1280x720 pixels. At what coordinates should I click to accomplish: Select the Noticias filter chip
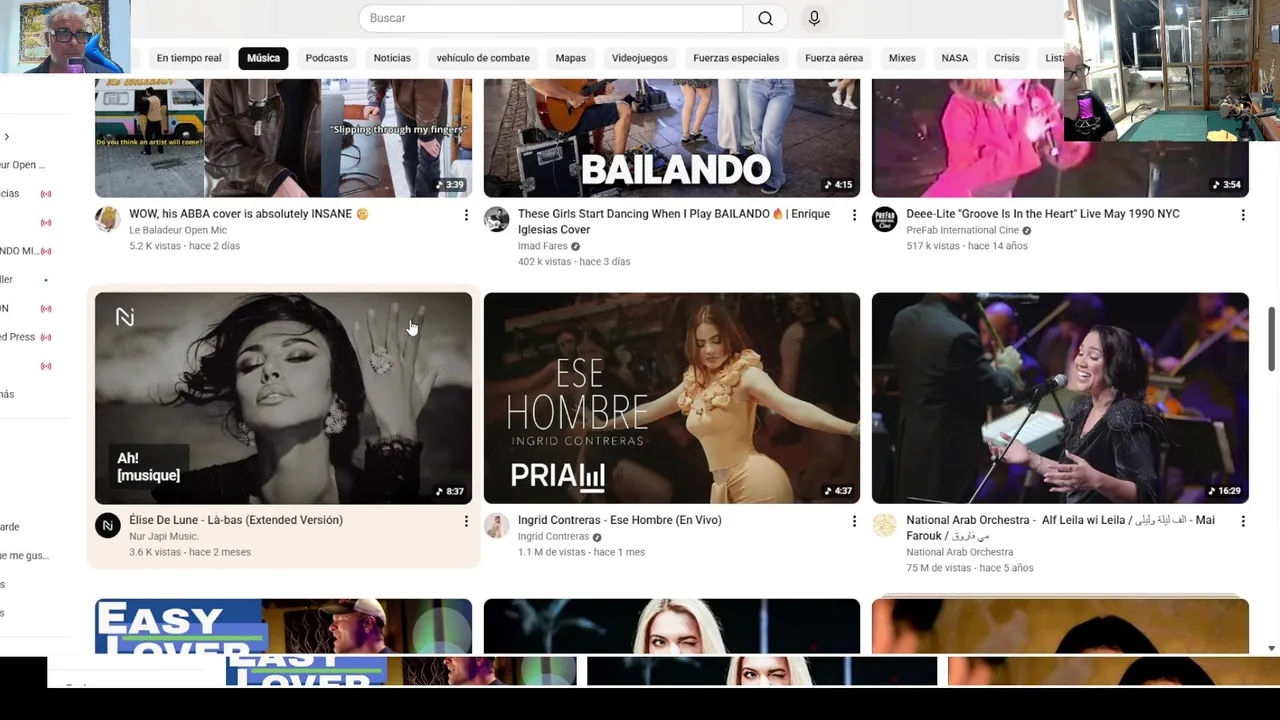(392, 58)
